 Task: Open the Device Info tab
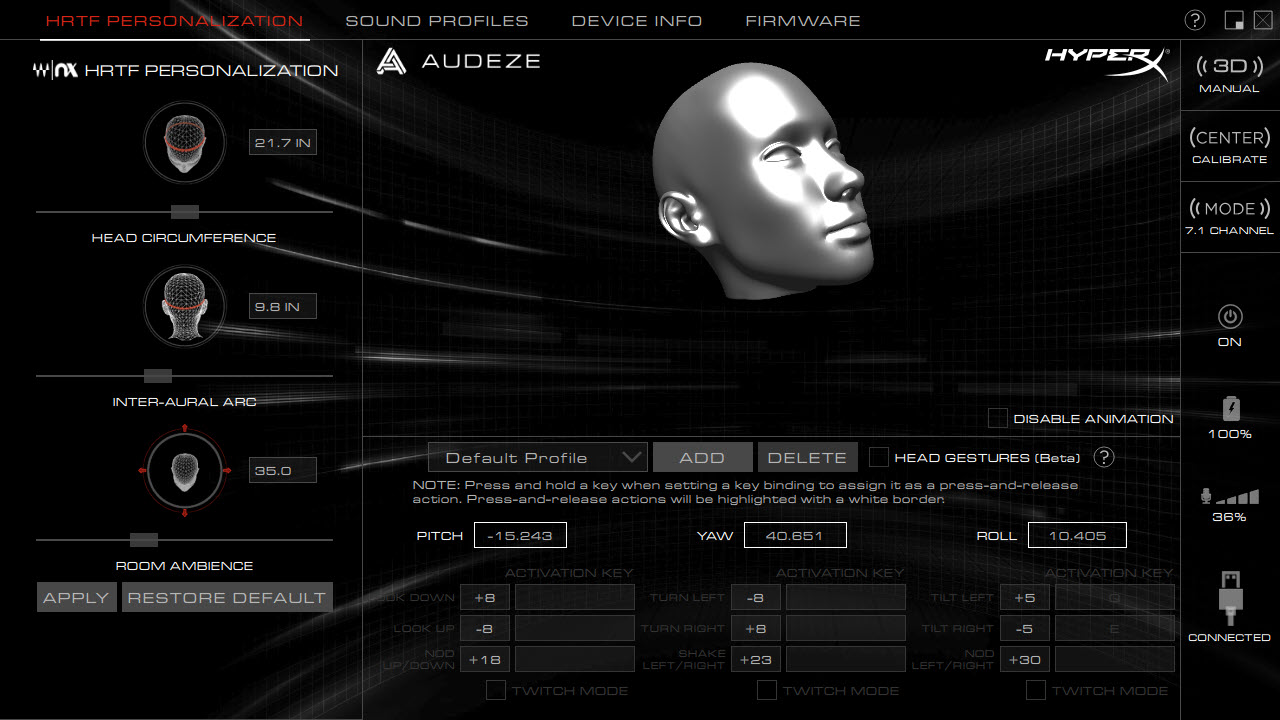pos(637,20)
